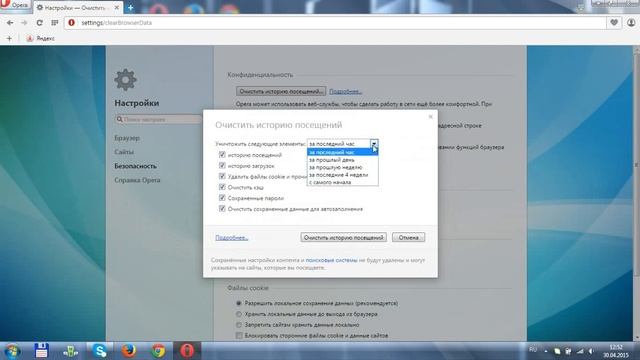Open Подробнее link under Конфиденциальность
This screenshot has height=360, width=640.
345,91
